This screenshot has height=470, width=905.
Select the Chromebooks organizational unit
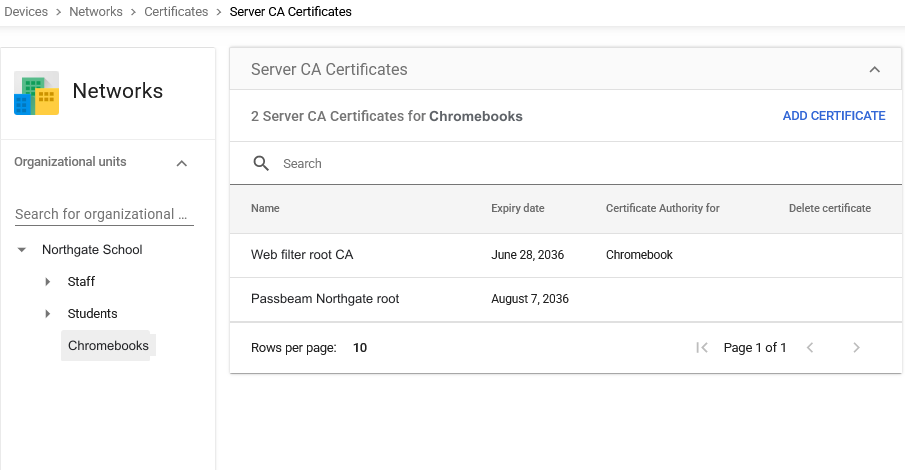point(108,345)
